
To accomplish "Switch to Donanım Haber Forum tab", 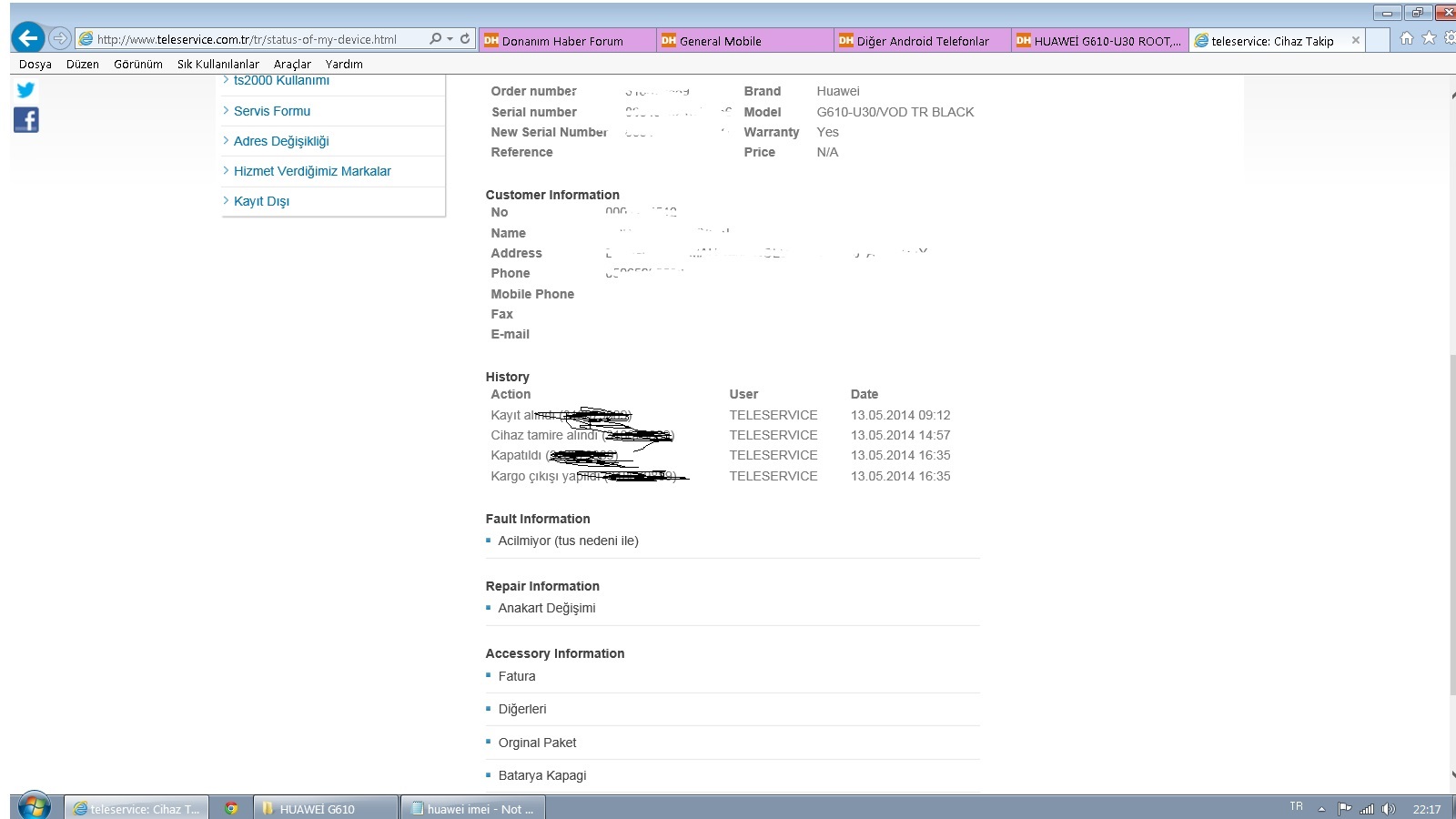I will pos(568,40).
